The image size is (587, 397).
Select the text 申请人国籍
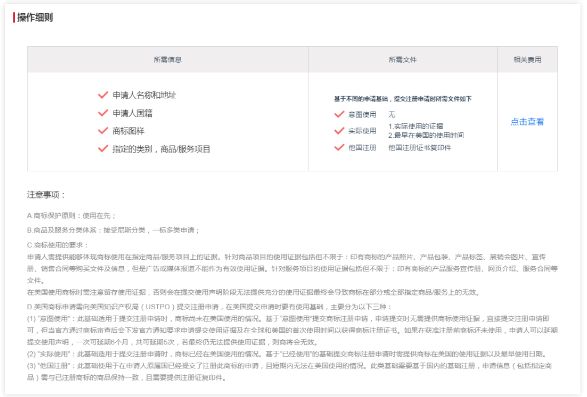click(x=133, y=113)
